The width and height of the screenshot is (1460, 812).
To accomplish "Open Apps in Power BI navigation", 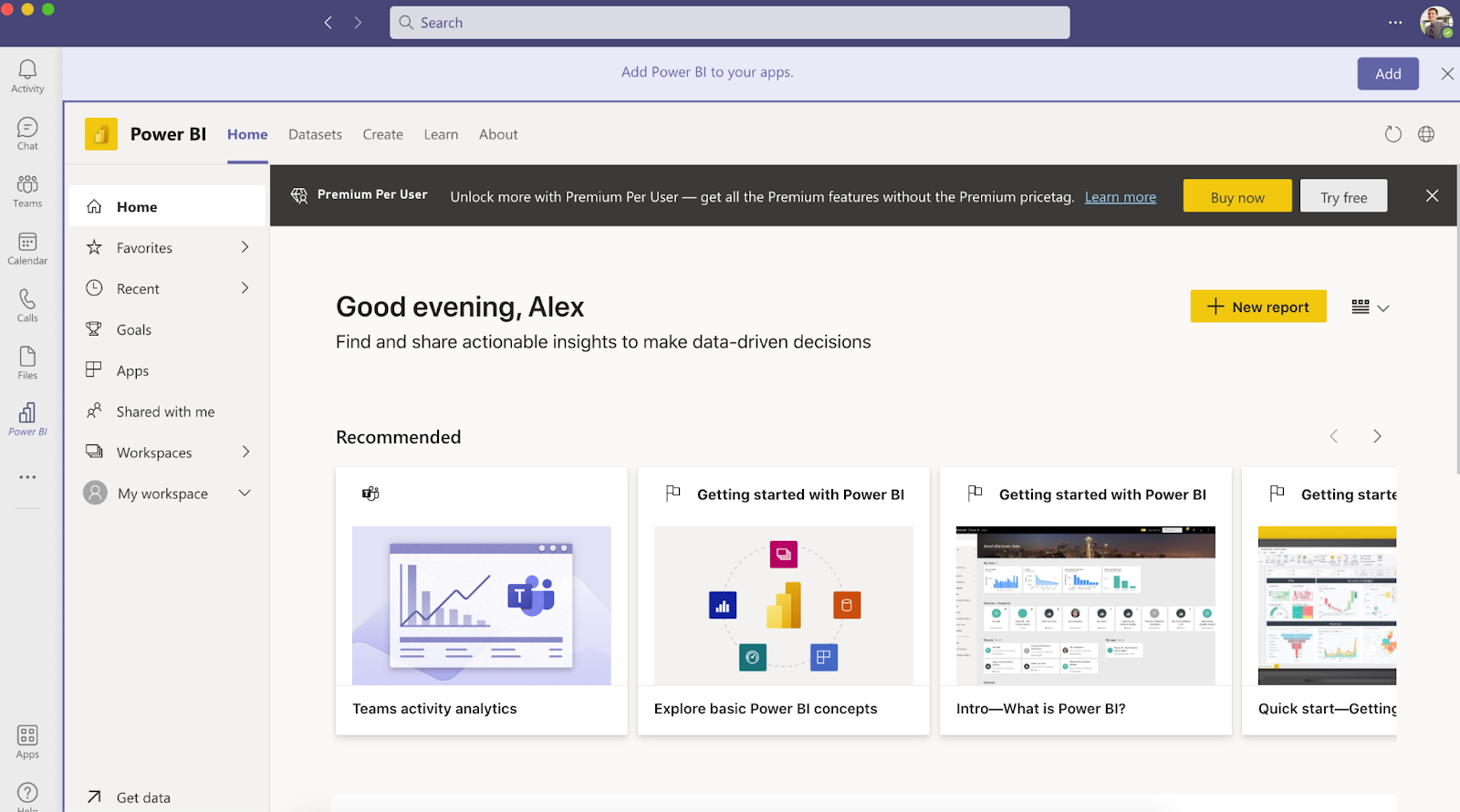I will pyautogui.click(x=167, y=370).
